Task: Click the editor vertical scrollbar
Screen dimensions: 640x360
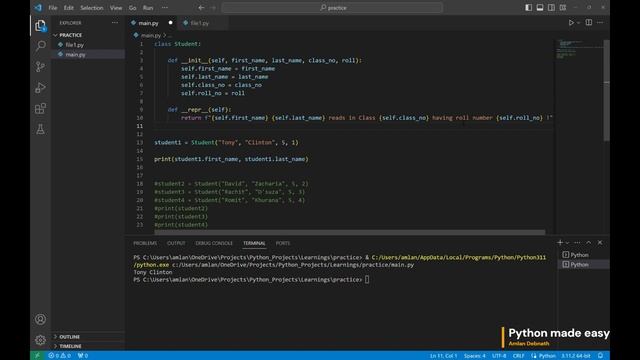Action: click(607, 91)
